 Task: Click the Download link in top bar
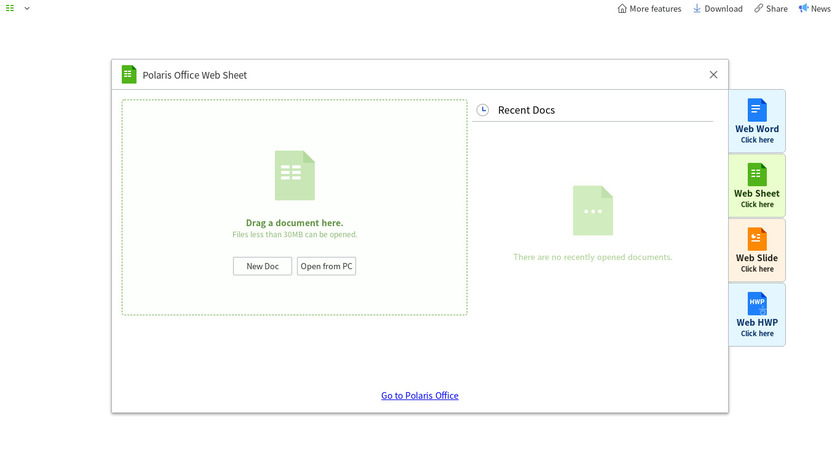[x=718, y=9]
